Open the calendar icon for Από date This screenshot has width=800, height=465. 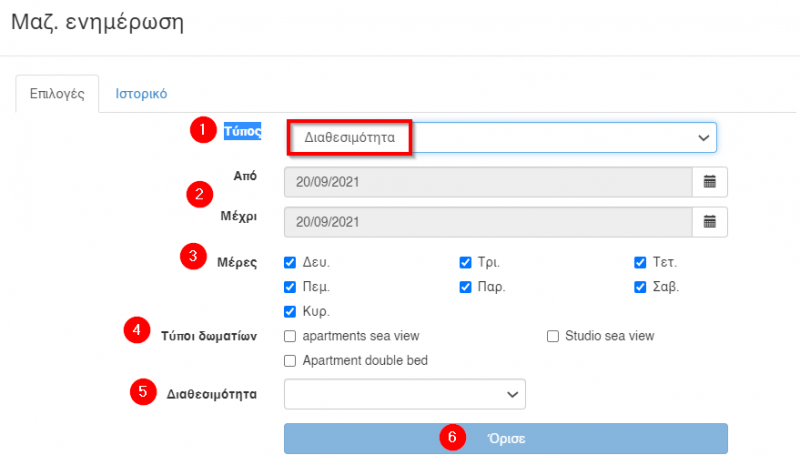pos(710,182)
